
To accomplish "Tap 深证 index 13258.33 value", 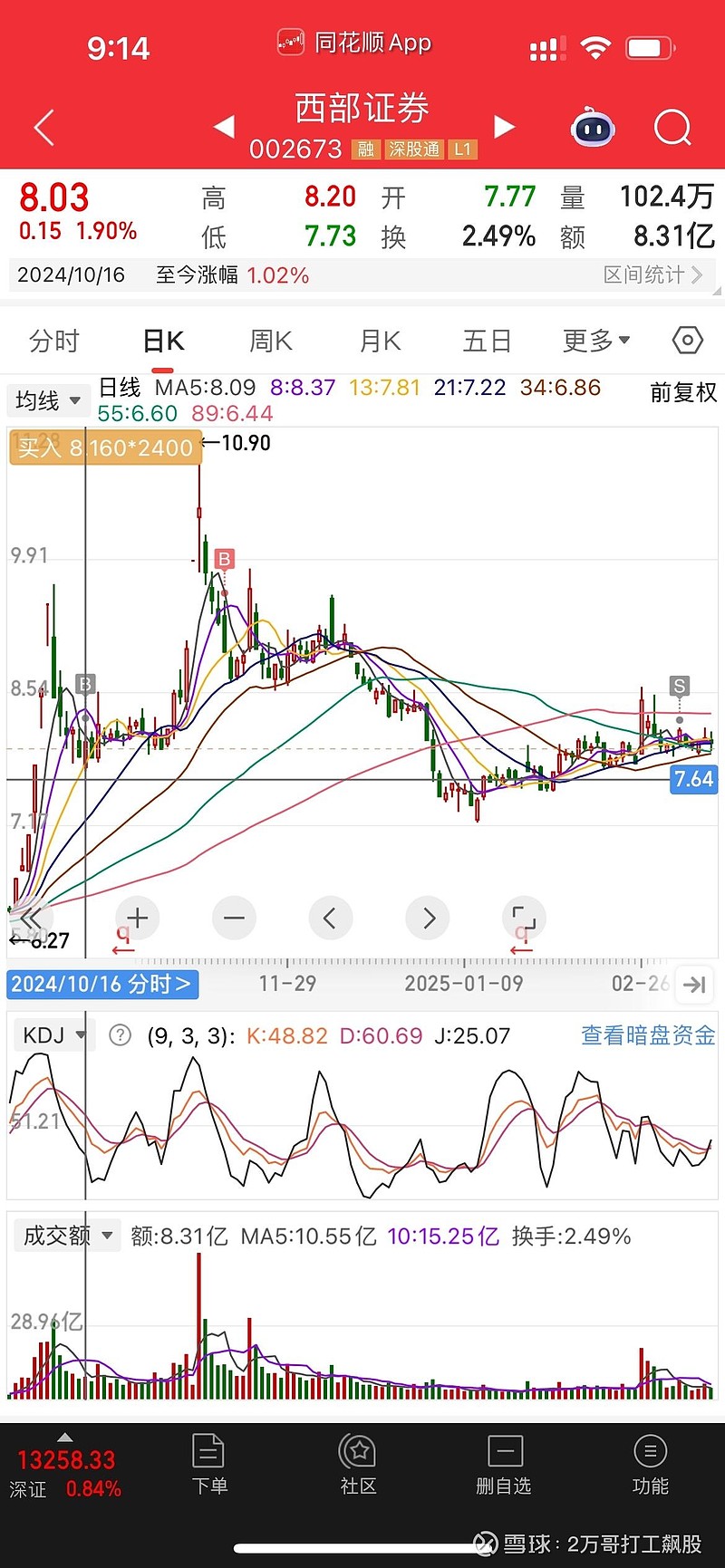I will (66, 1460).
